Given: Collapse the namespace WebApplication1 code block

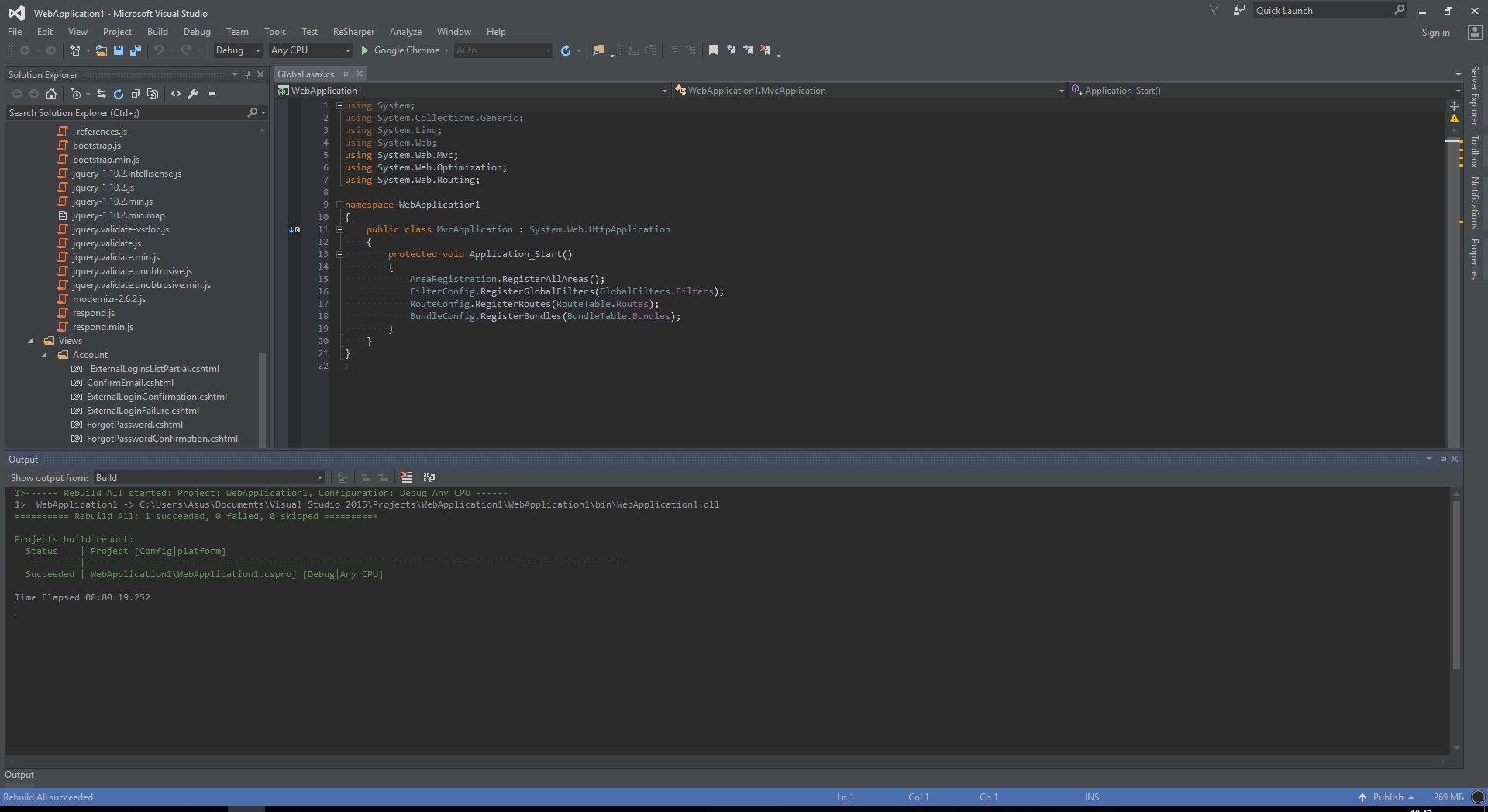Looking at the screenshot, I should click(339, 205).
